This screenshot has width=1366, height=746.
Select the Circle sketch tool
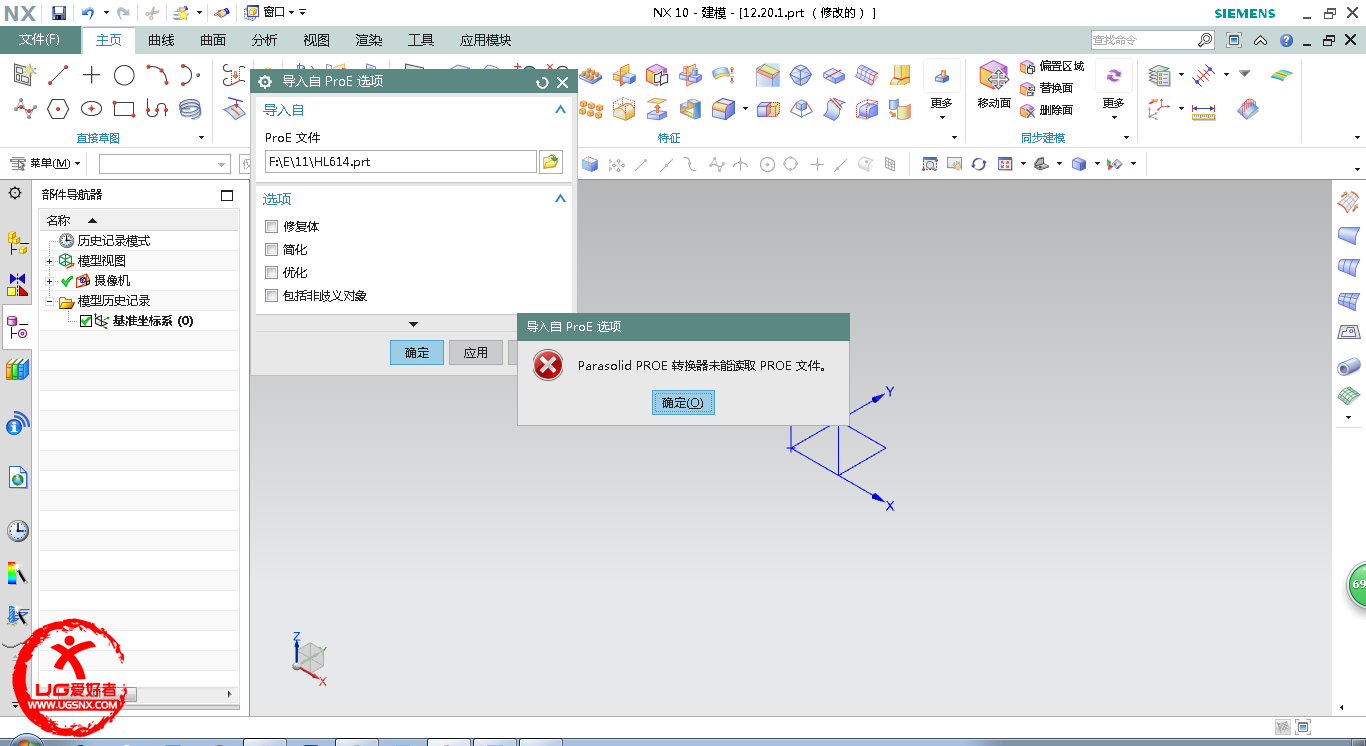point(124,74)
